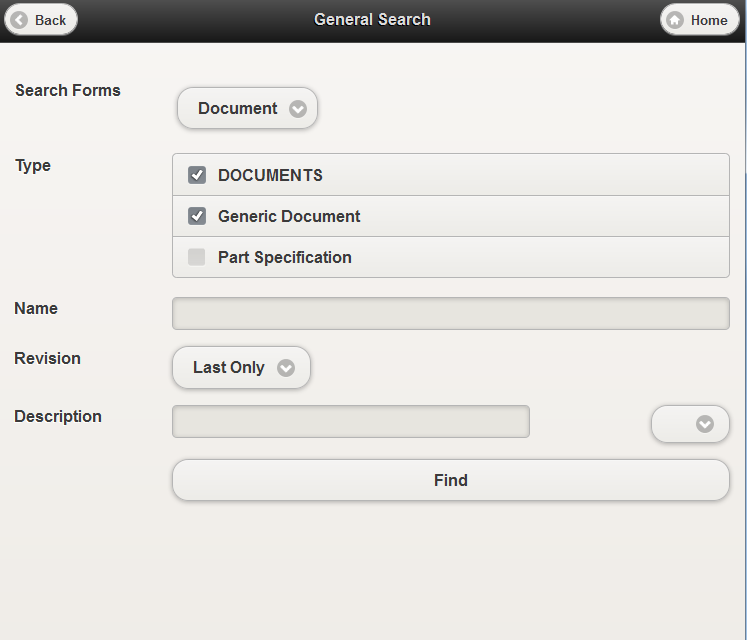Focus the Name input field
The image size is (747, 640).
(x=450, y=313)
